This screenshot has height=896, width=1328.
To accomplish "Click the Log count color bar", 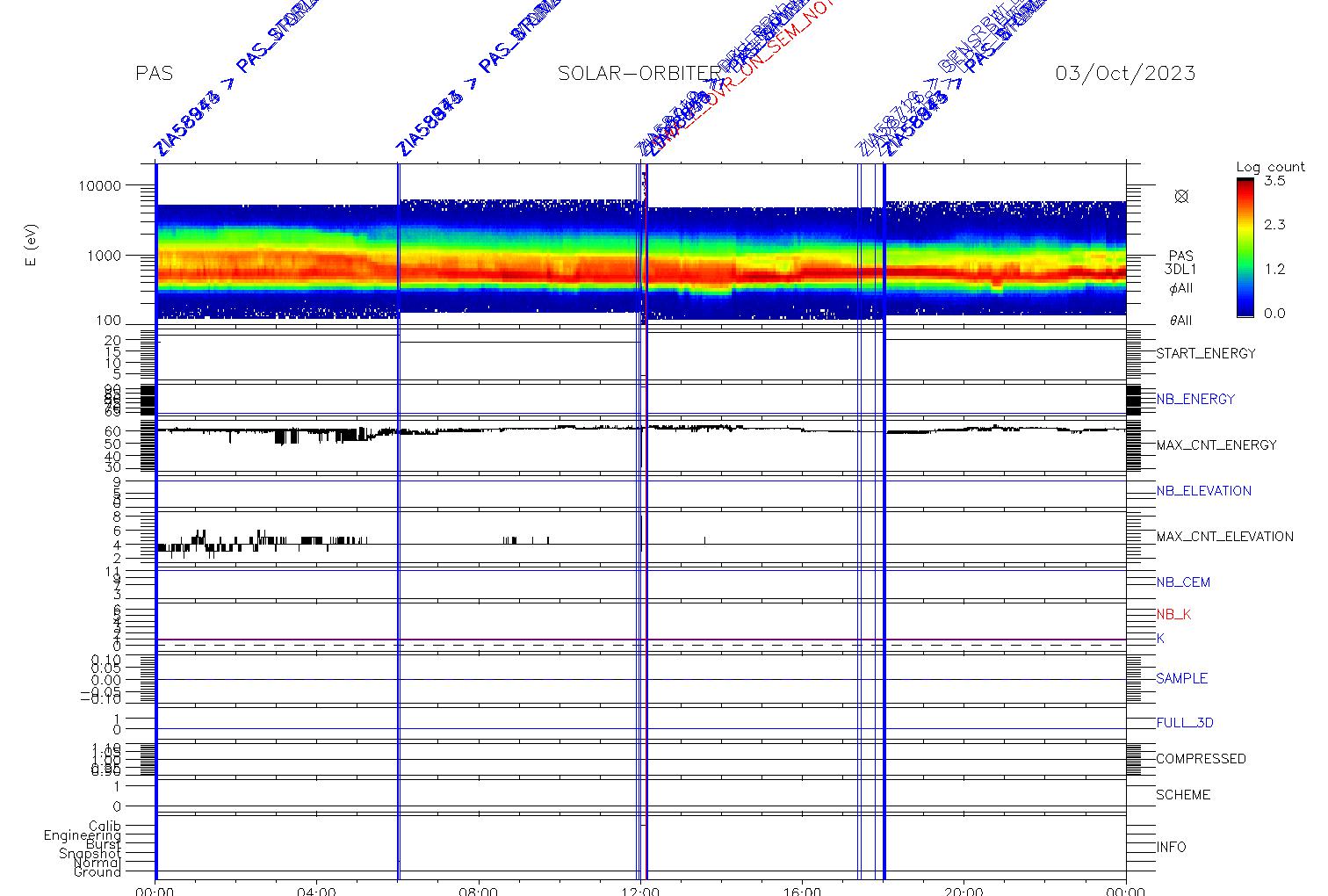I will (x=1245, y=247).
